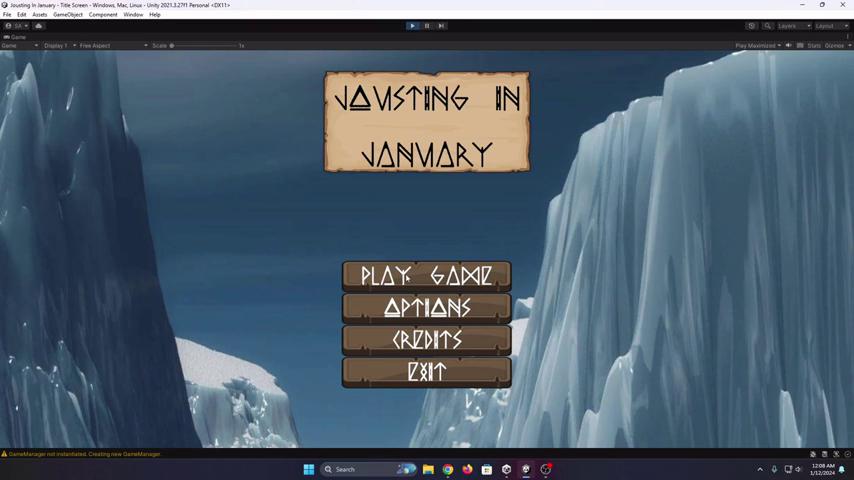Open the Unity account dropdown

[x=16, y=26]
